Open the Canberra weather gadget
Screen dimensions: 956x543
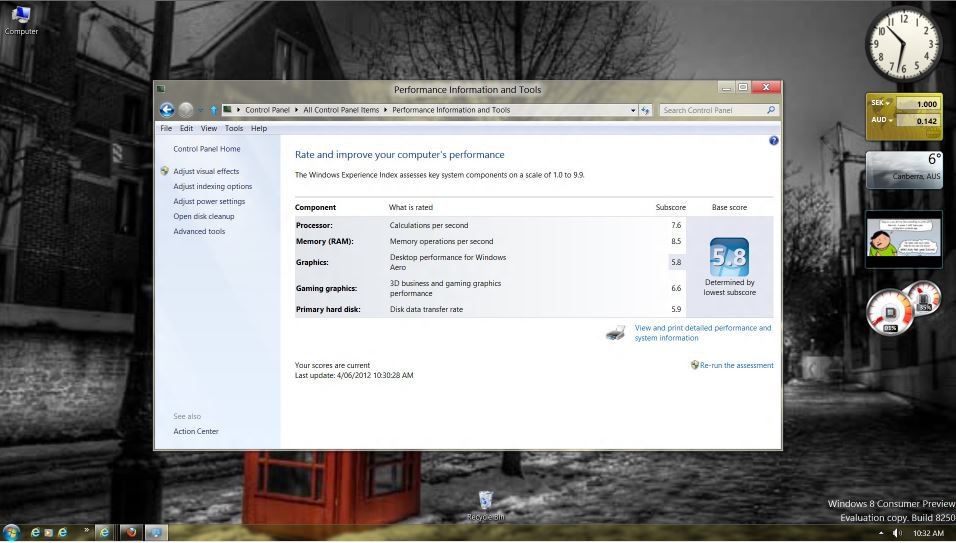[904, 170]
